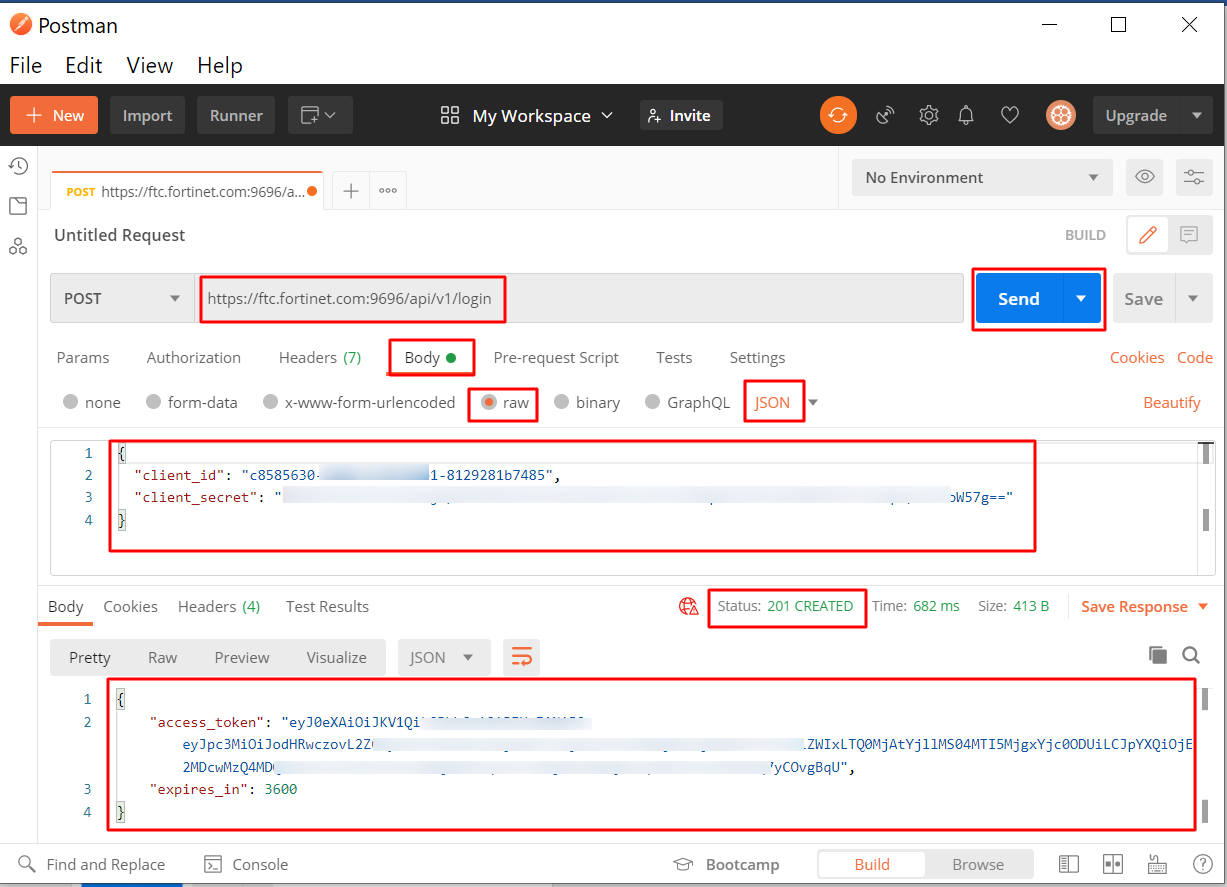Viewport: 1227px width, 887px height.
Task: Open the POST method dropdown
Action: point(122,298)
